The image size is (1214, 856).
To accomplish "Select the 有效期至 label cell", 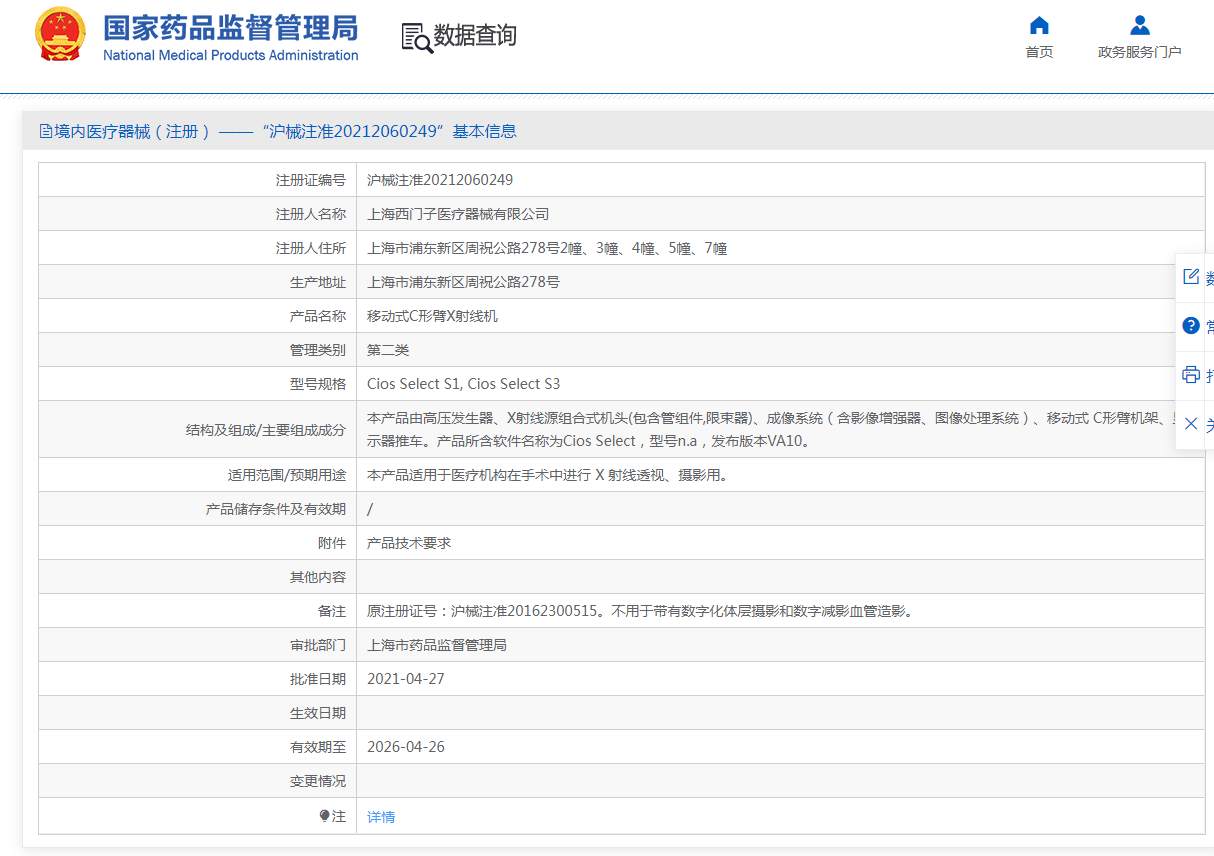I will pyautogui.click(x=198, y=747).
